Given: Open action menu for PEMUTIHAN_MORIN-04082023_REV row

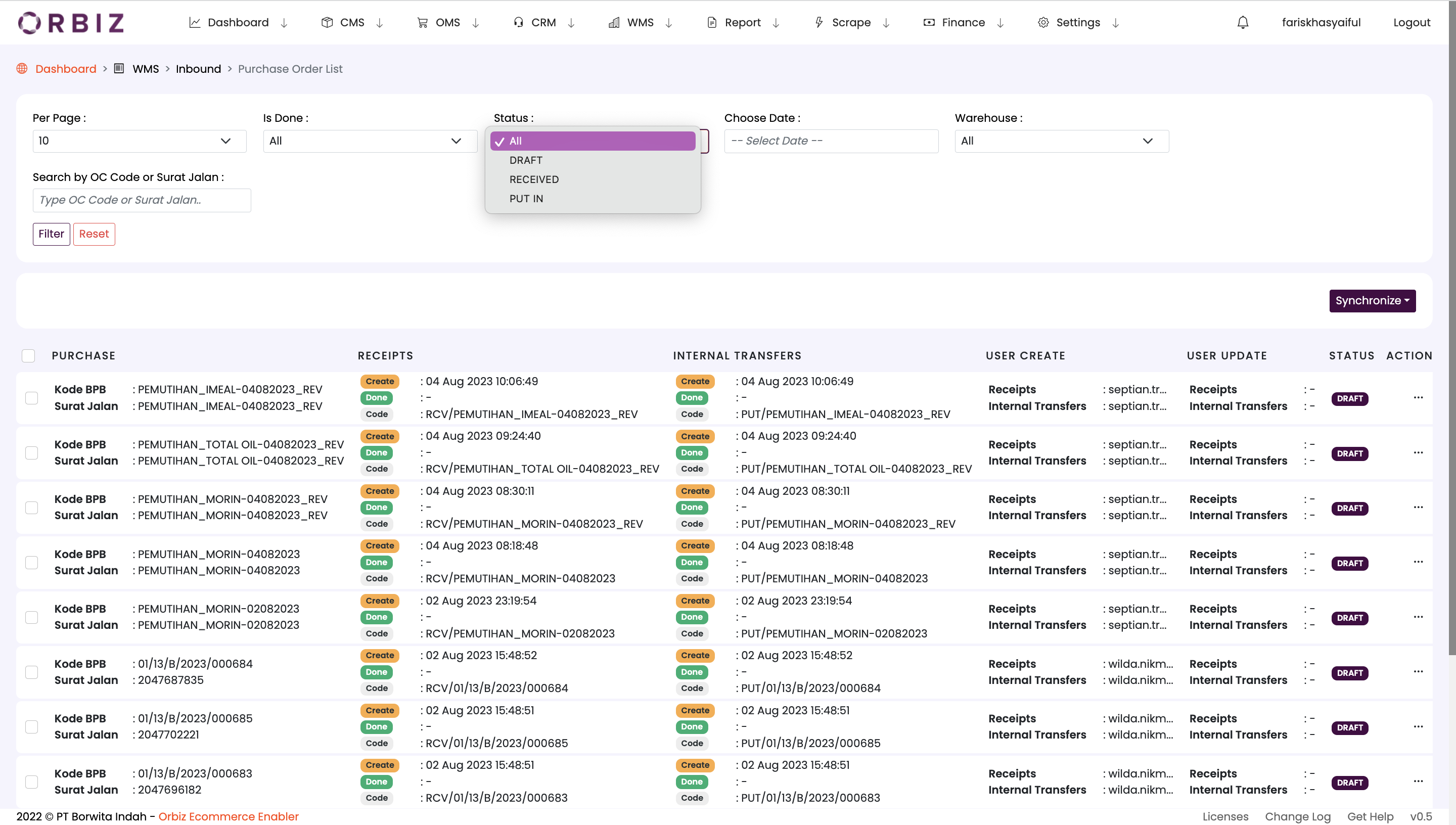Looking at the screenshot, I should tap(1418, 507).
